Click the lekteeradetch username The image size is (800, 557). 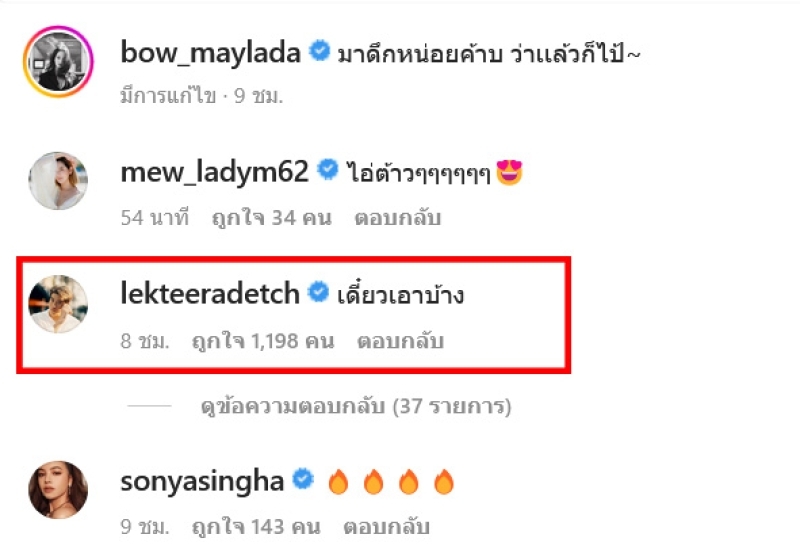click(210, 293)
